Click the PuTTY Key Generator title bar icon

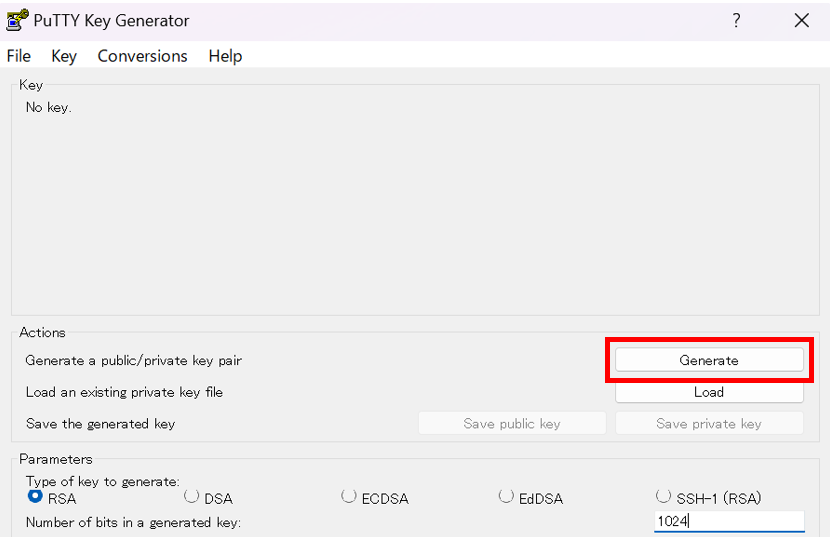point(17,20)
